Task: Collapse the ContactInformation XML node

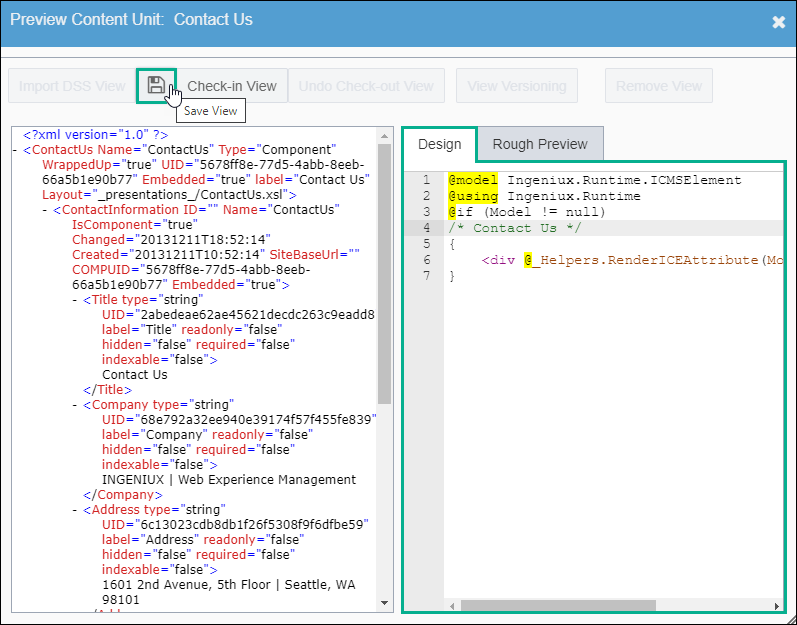Action: (x=45, y=210)
